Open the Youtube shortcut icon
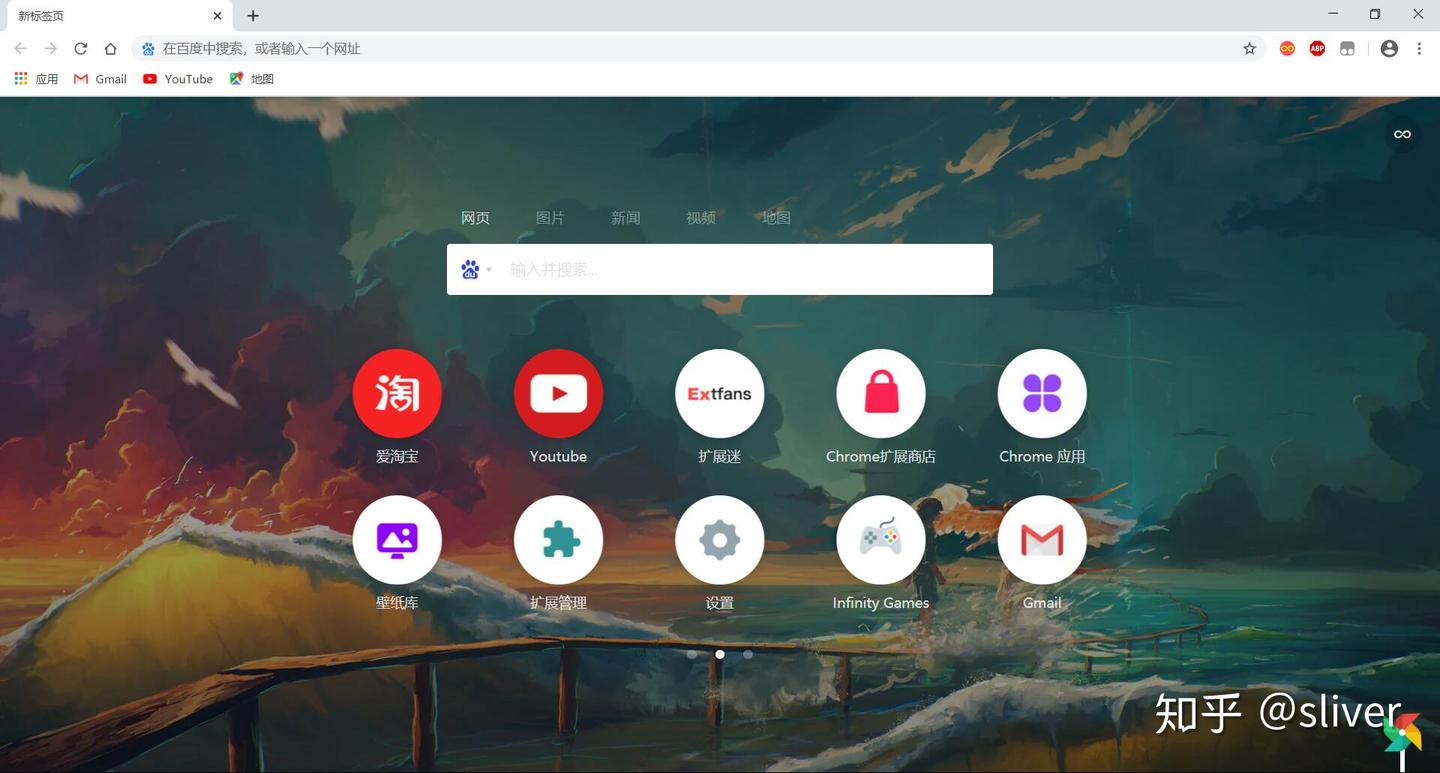Image resolution: width=1440 pixels, height=773 pixels. click(558, 394)
